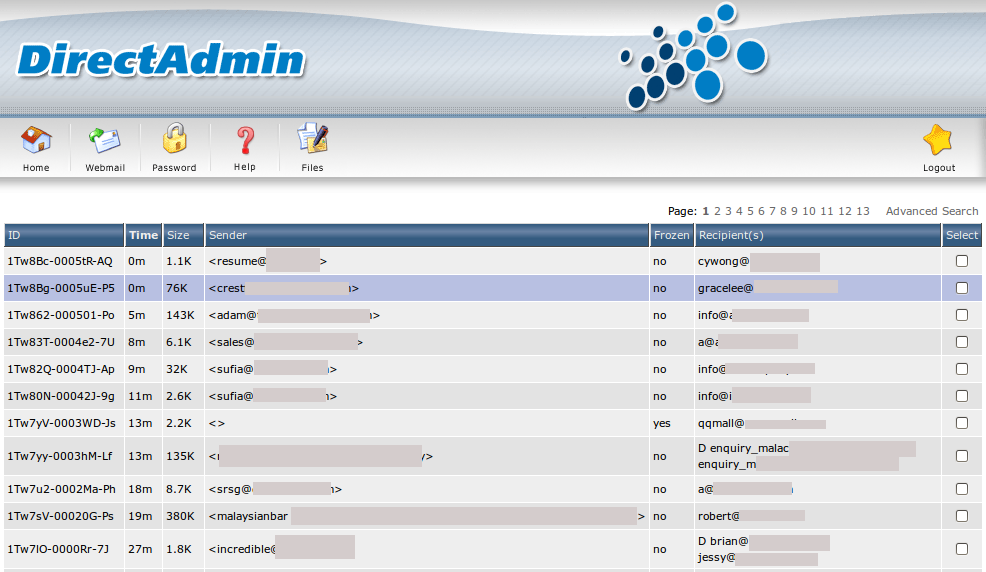Screen dimensions: 986x572
Task: Open message ID 1Tw862-000501-Po
Action: (61, 315)
